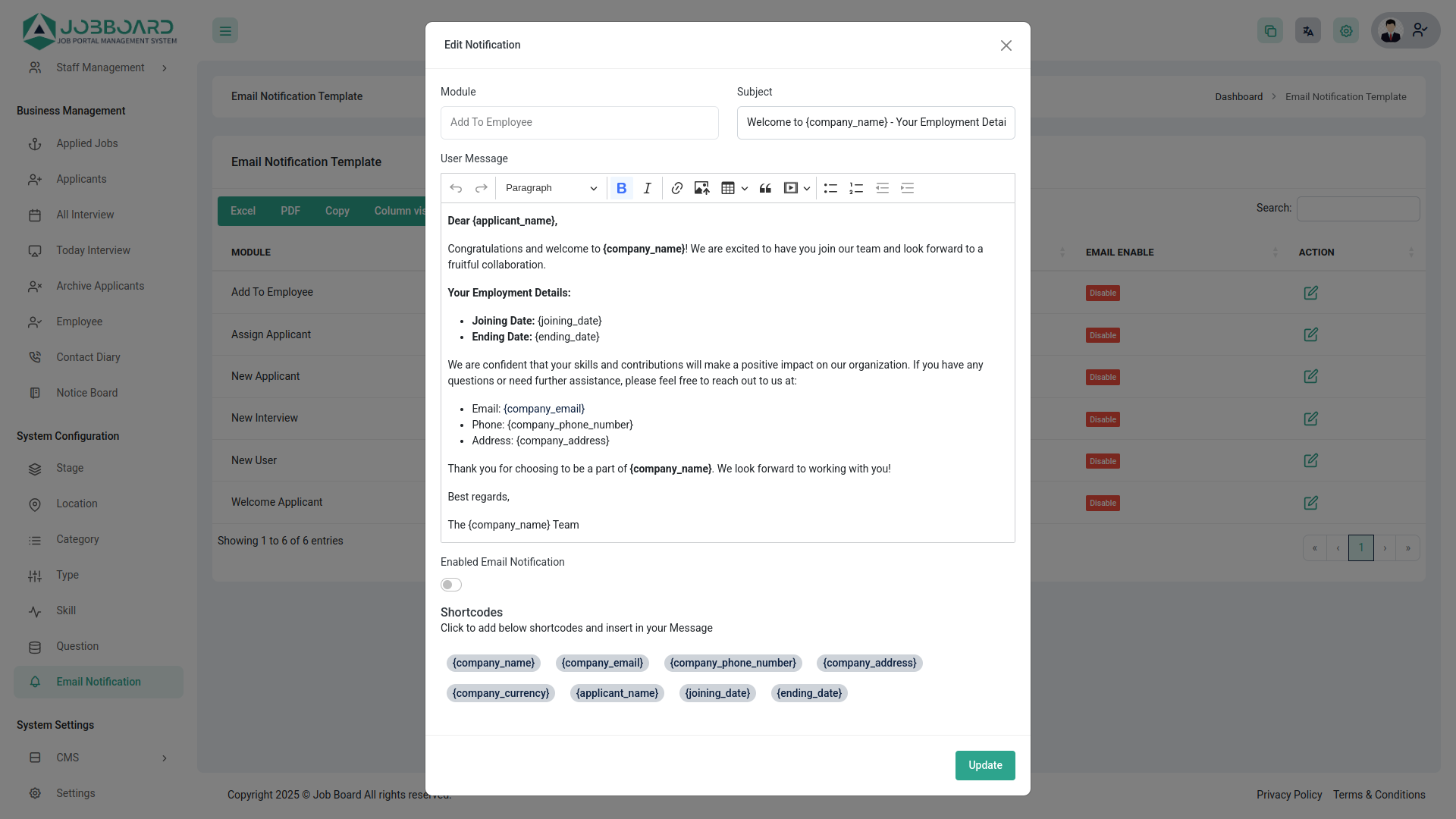Select Notice Board menu item

click(x=86, y=393)
